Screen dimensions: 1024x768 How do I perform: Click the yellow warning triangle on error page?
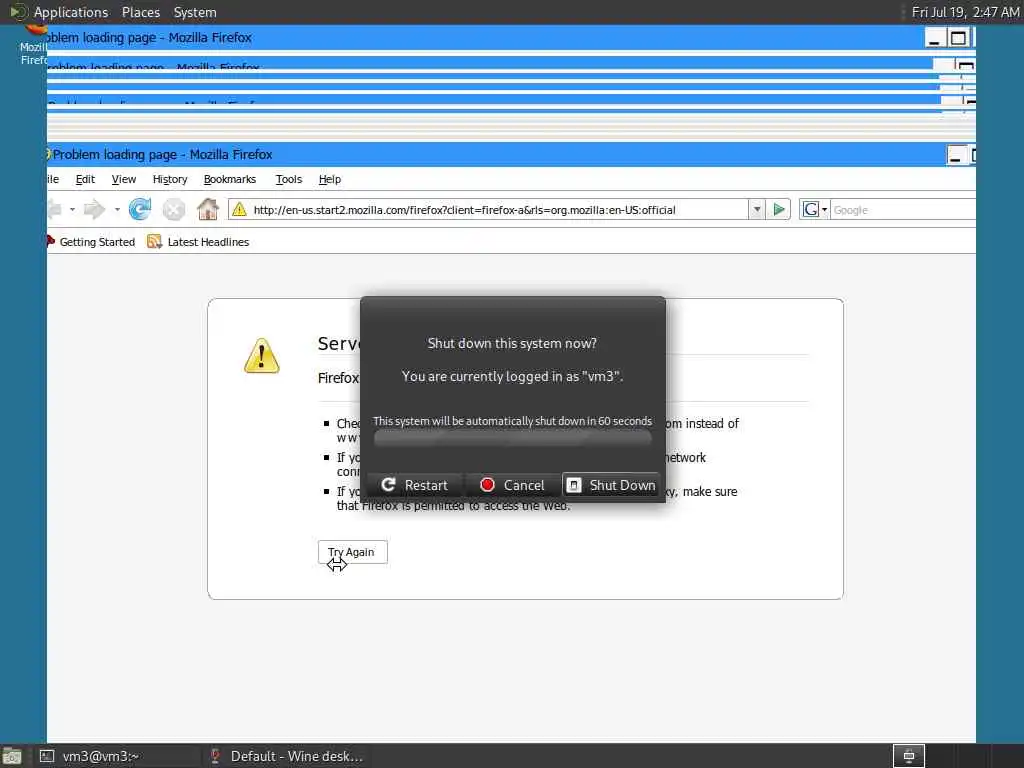click(x=262, y=356)
